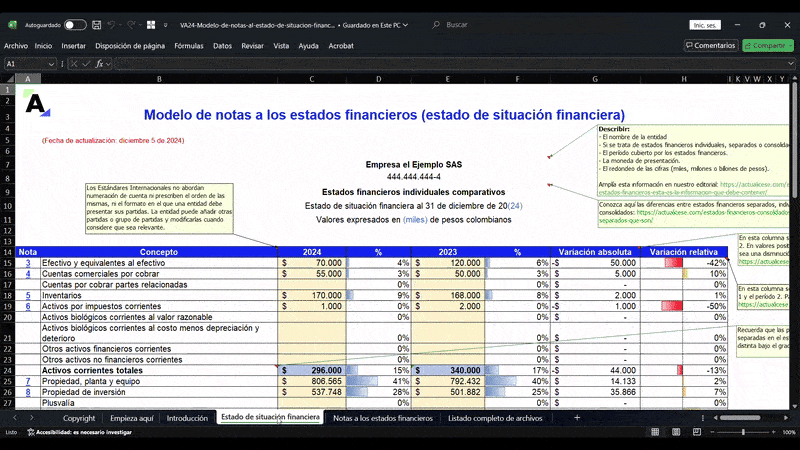The height and width of the screenshot is (450, 800).
Task: Click the Save icon in title bar
Action: [x=97, y=24]
